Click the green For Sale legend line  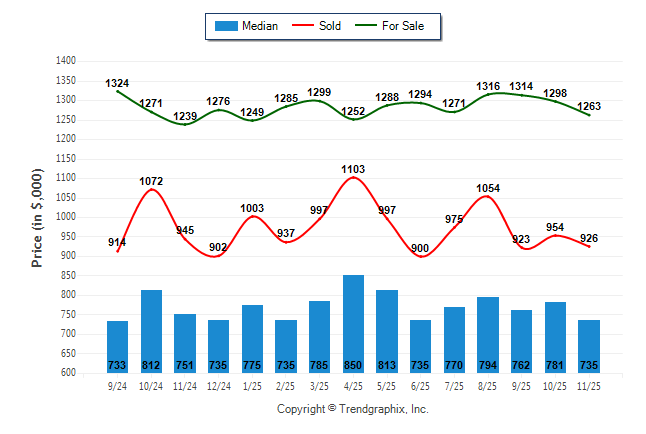[x=364, y=26]
